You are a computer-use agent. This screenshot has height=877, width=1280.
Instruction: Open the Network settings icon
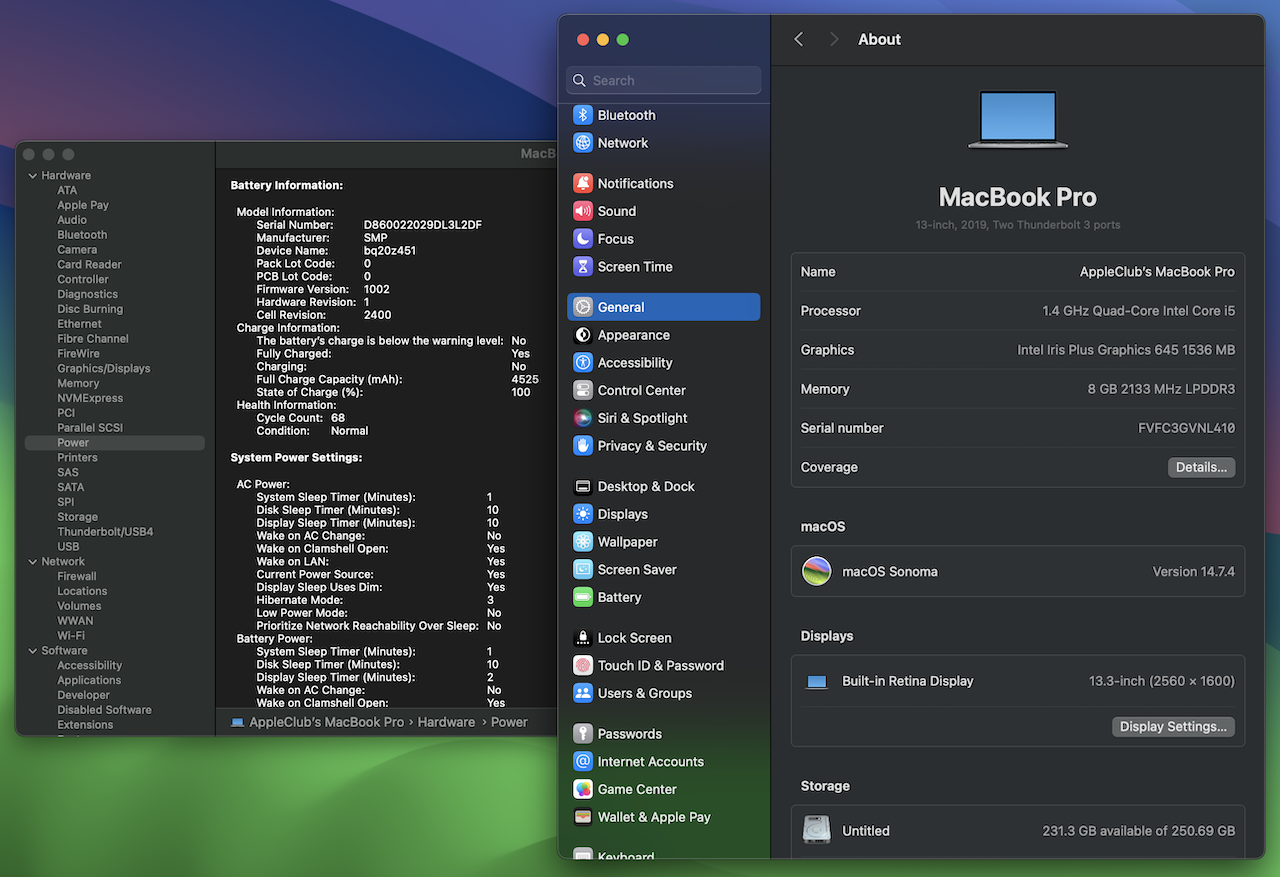[583, 143]
